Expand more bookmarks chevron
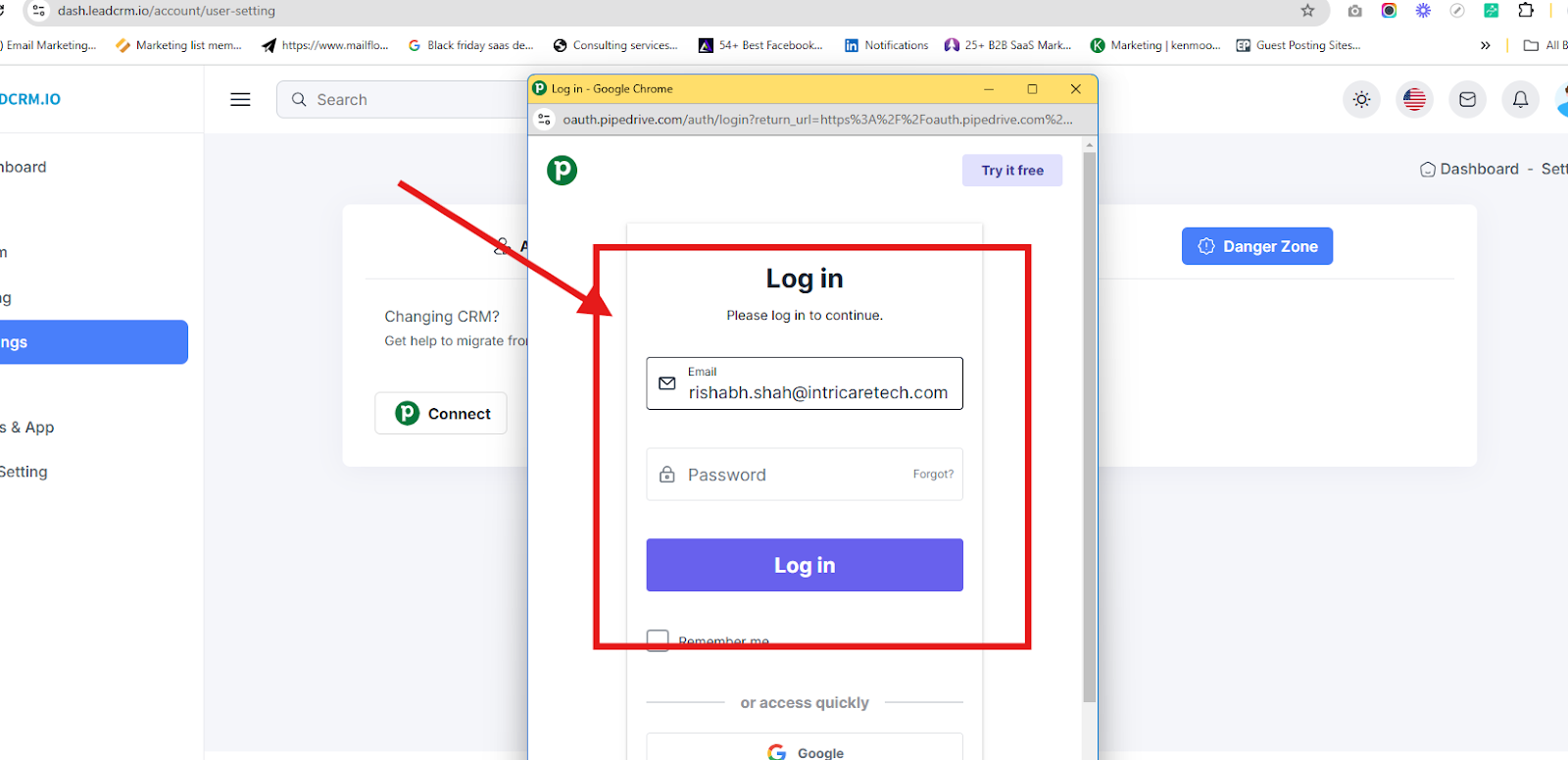Viewport: 1568px width, 760px height. pos(1486,45)
